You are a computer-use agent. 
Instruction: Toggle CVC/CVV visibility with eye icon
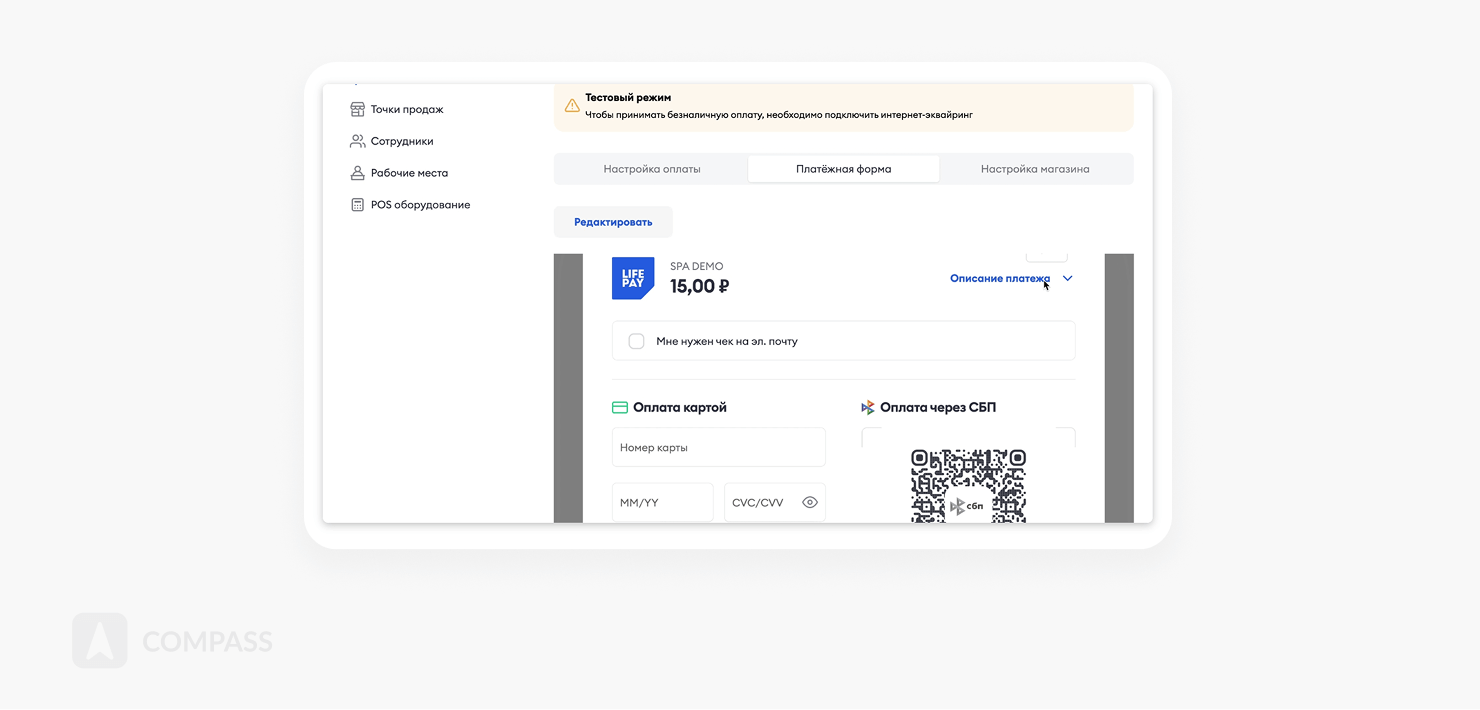[x=810, y=503]
